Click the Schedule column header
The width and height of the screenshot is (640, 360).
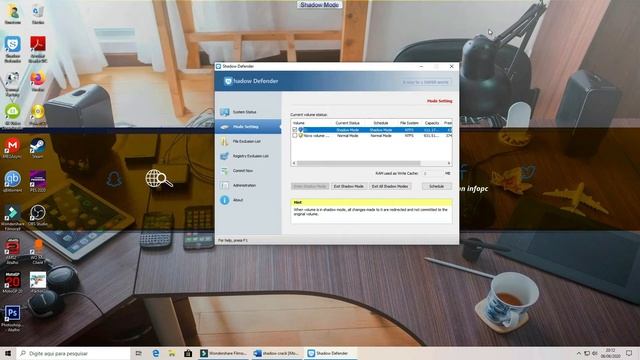coord(381,123)
